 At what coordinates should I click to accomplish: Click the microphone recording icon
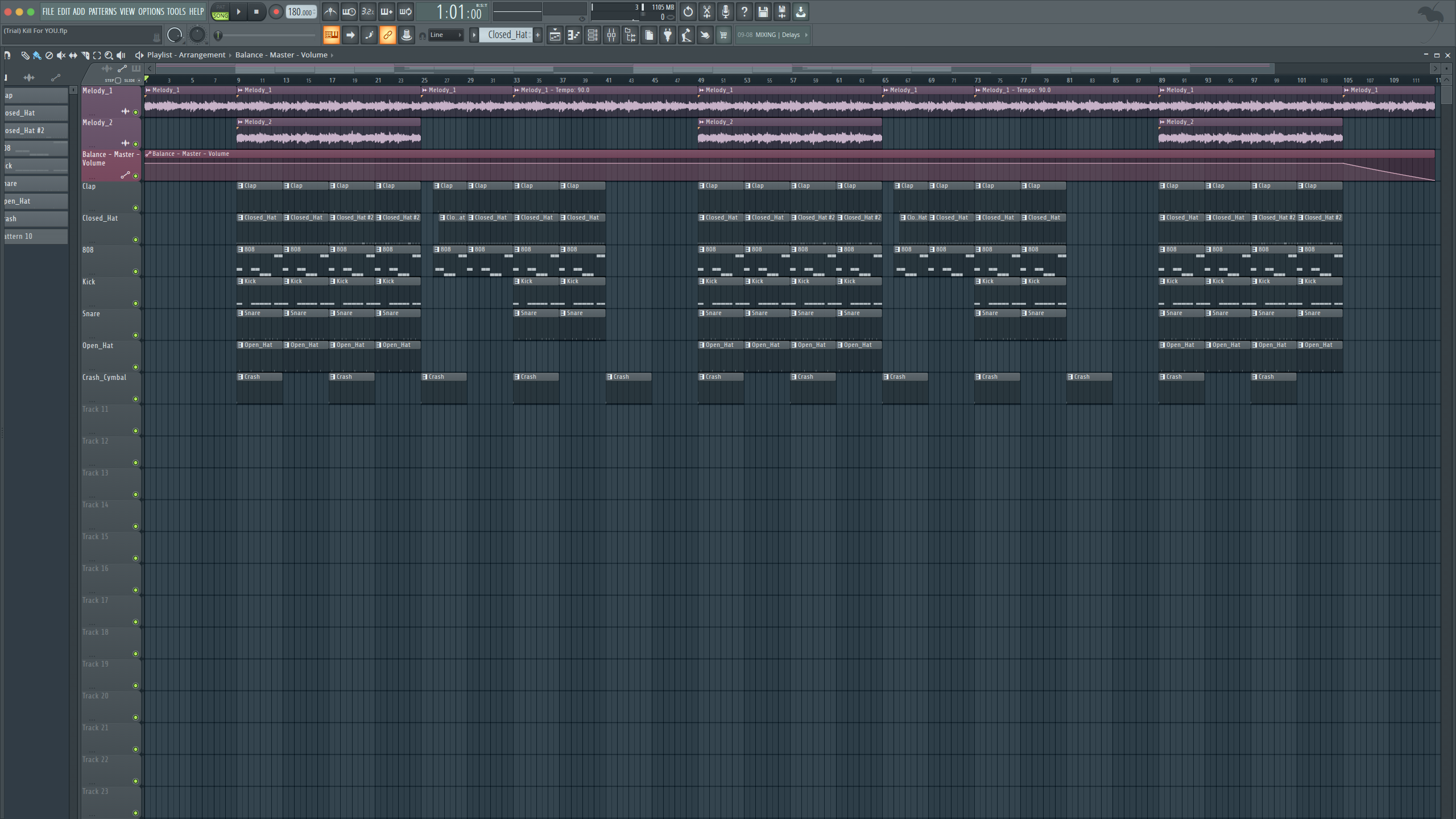tap(725, 11)
